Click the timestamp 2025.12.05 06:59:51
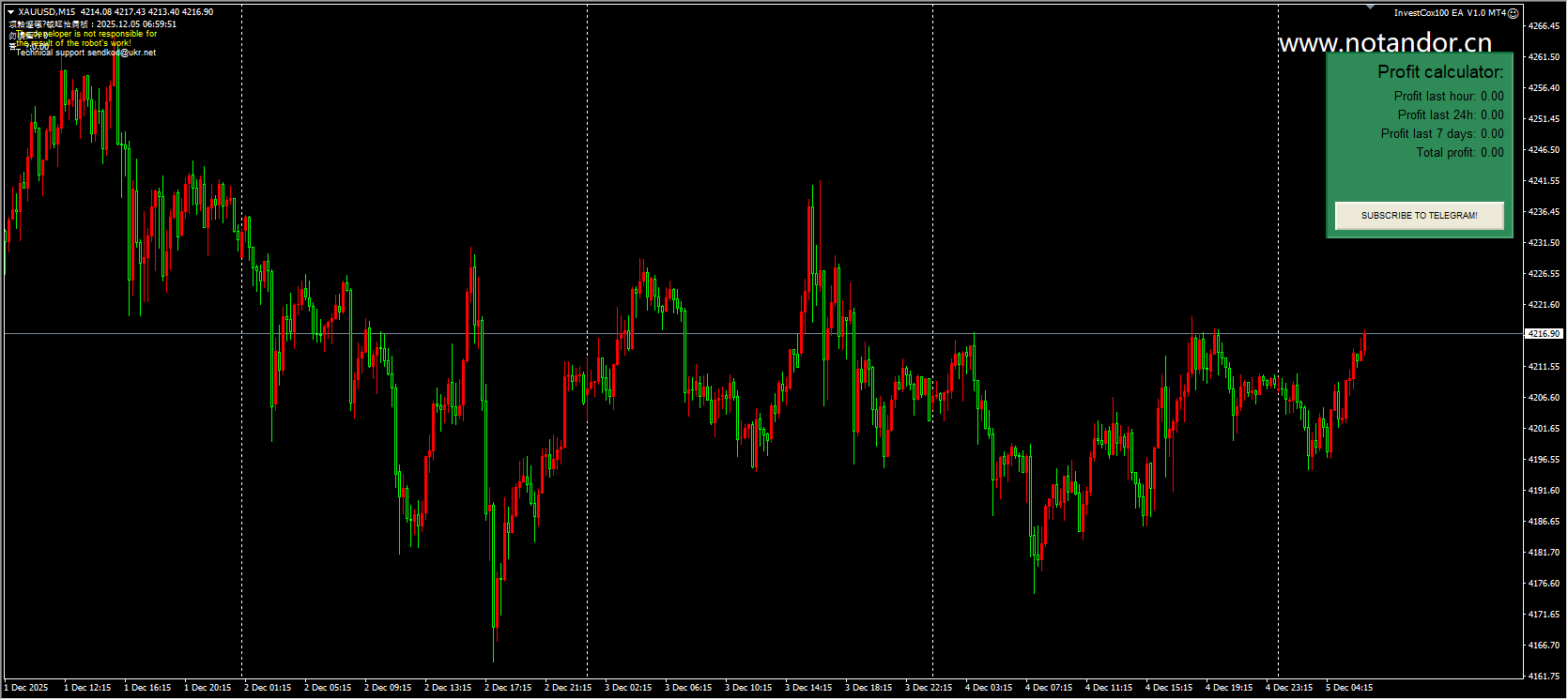1568x700 pixels. pyautogui.click(x=136, y=24)
